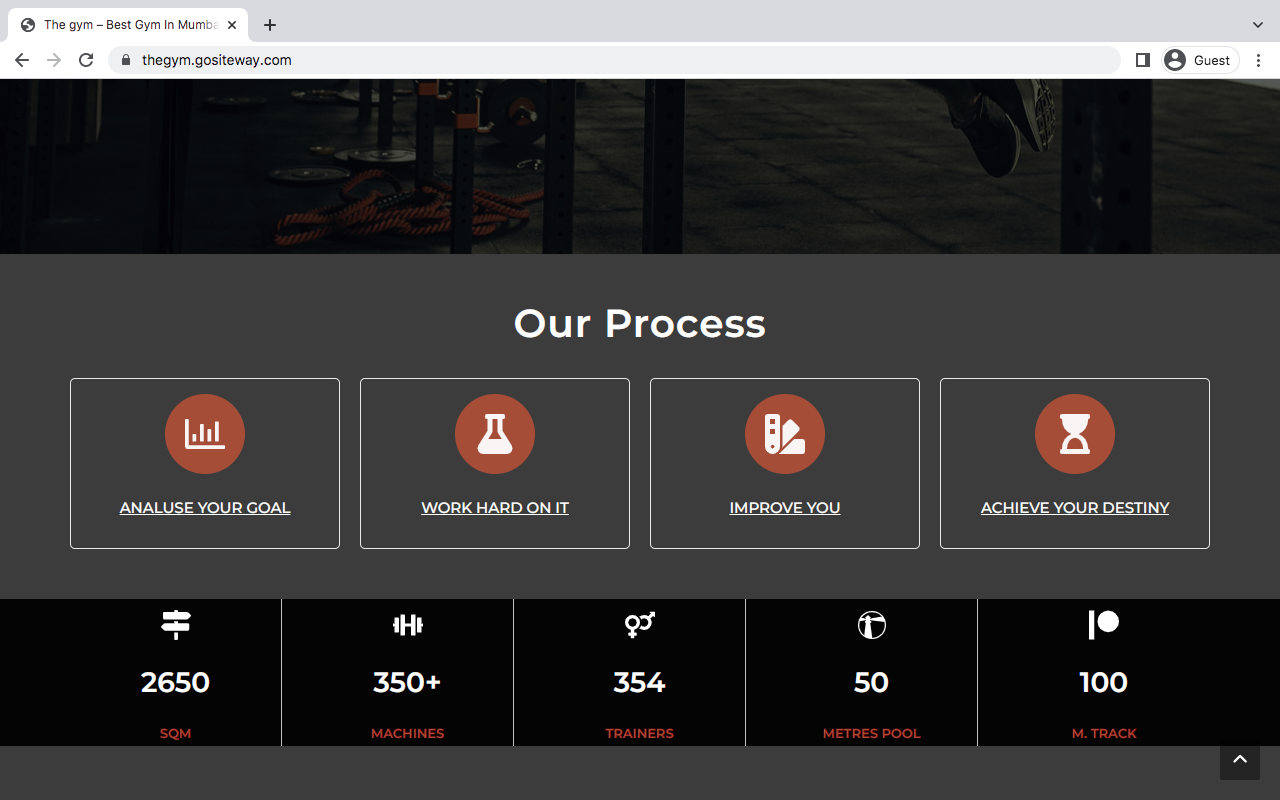
Task: Click the 350+ counter value
Action: (x=408, y=682)
